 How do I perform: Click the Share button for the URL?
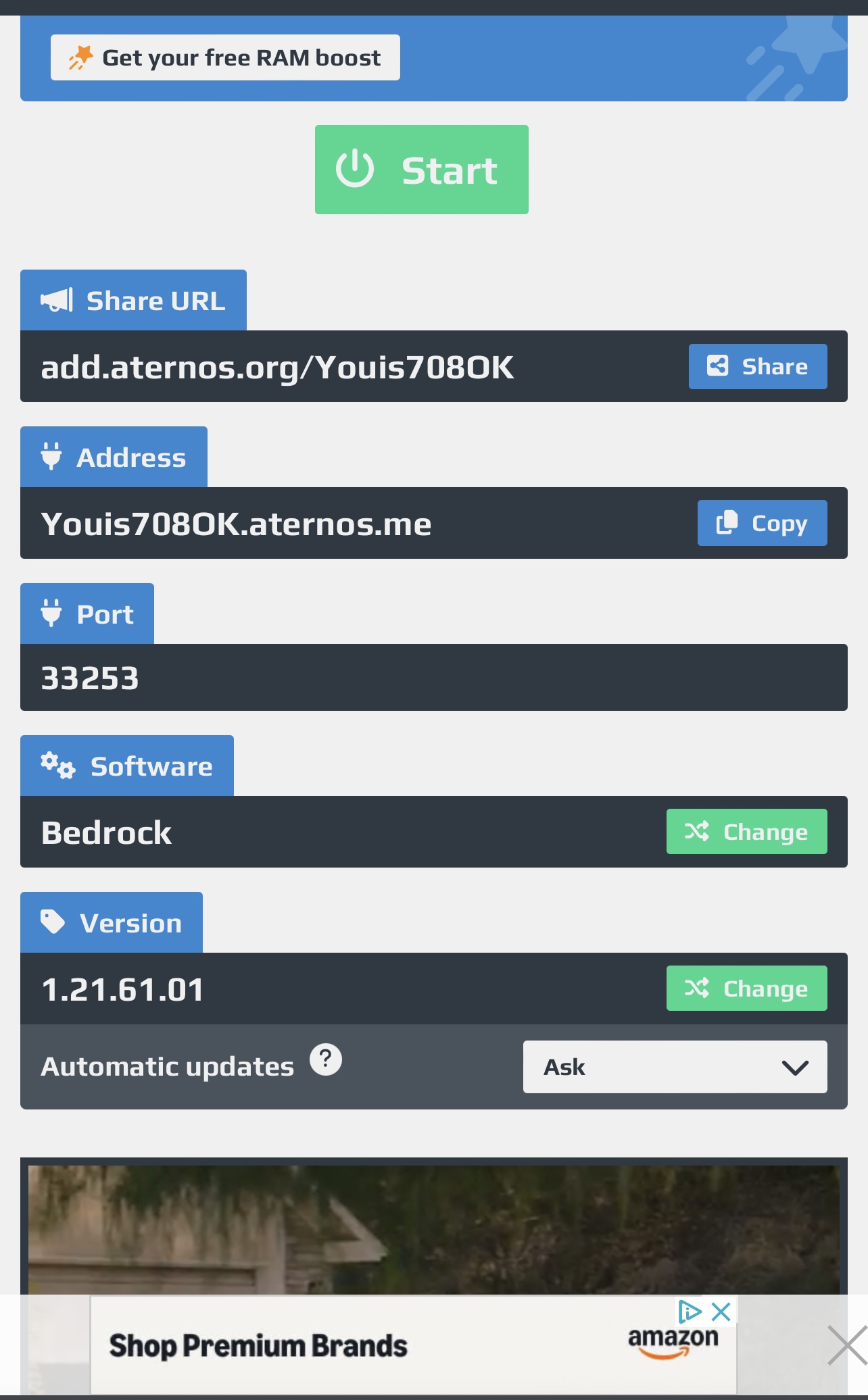coord(757,366)
